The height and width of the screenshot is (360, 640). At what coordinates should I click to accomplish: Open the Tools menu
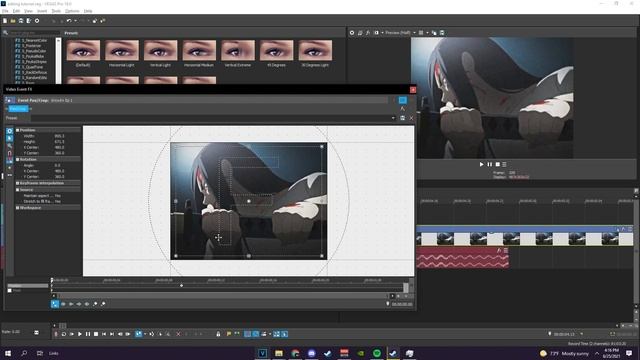56,11
